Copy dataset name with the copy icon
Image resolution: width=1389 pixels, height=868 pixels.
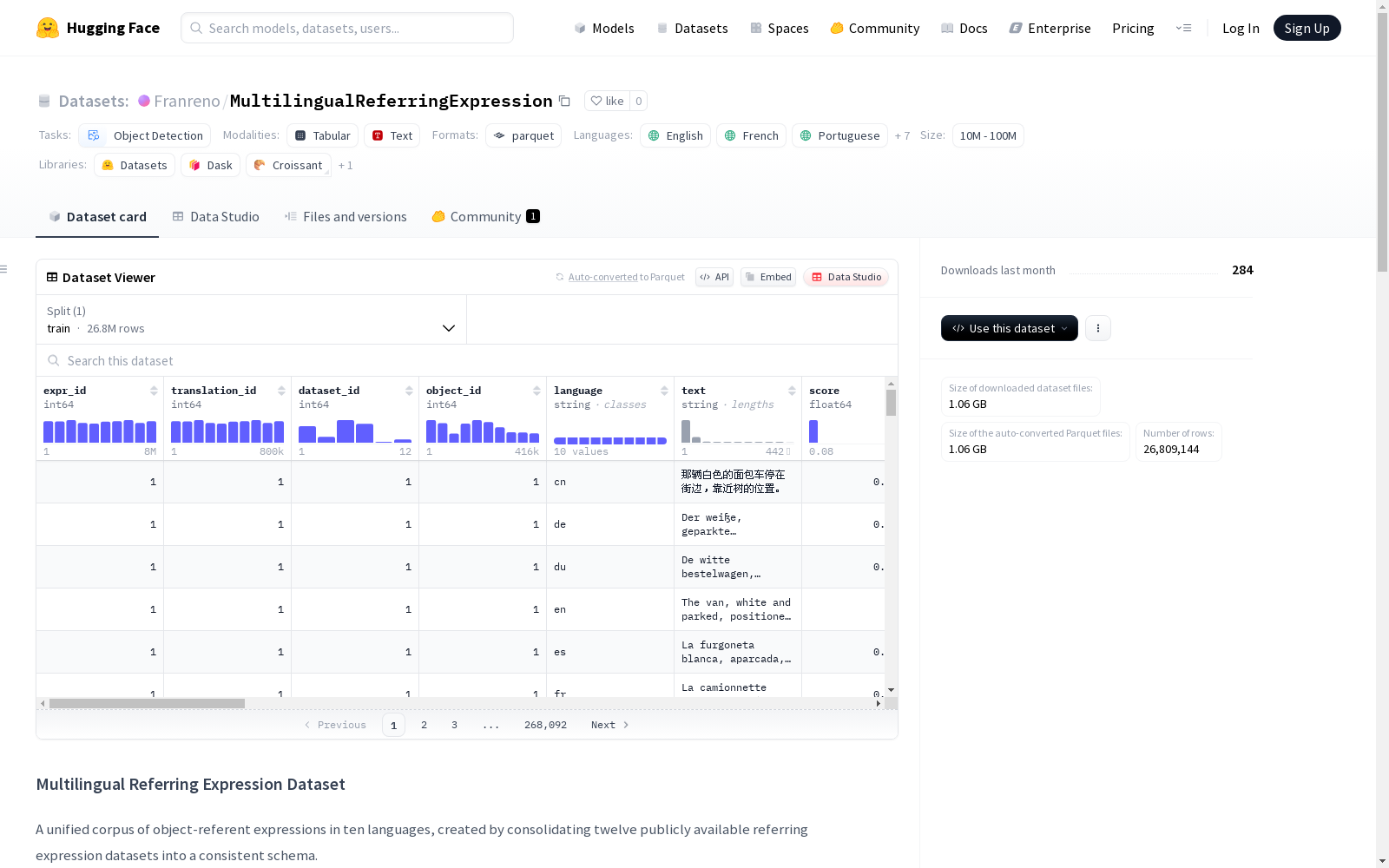564,101
